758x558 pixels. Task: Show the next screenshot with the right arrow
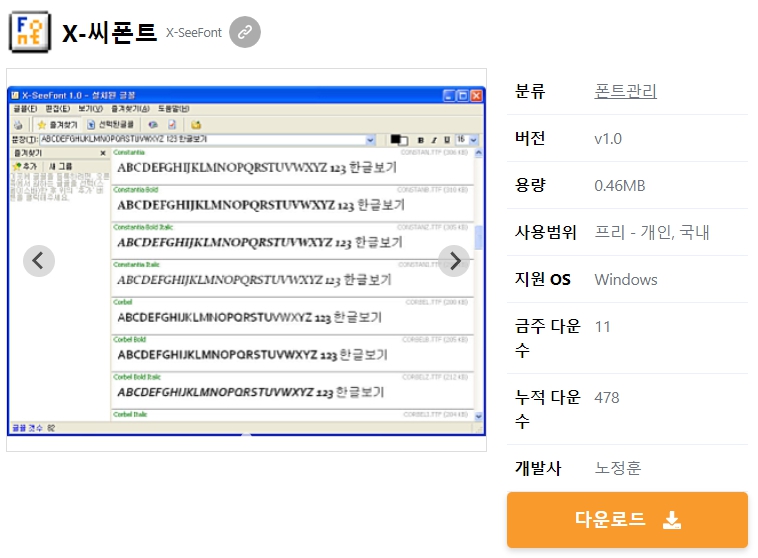[x=454, y=261]
